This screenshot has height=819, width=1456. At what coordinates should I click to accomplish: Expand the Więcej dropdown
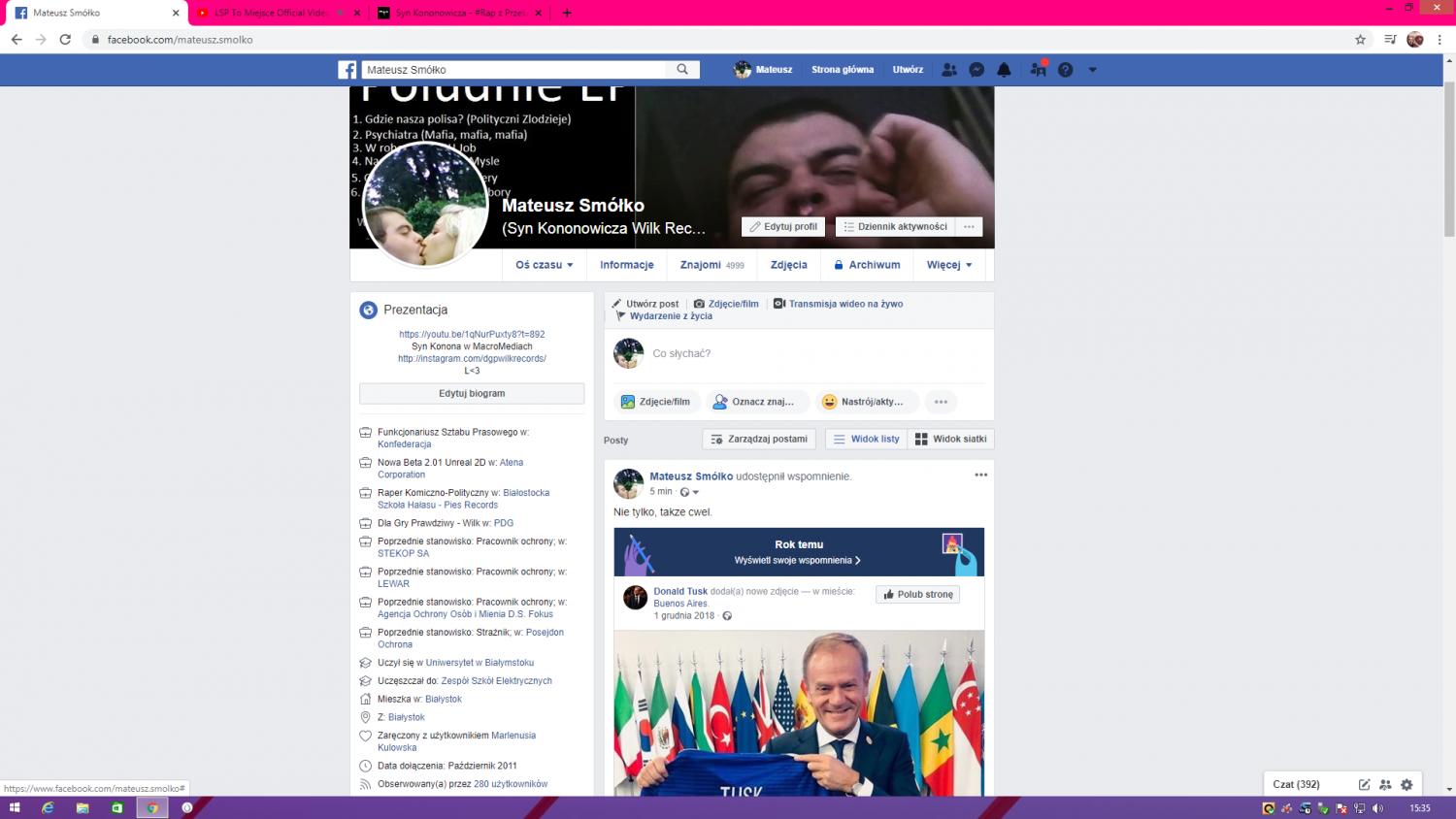coord(948,265)
